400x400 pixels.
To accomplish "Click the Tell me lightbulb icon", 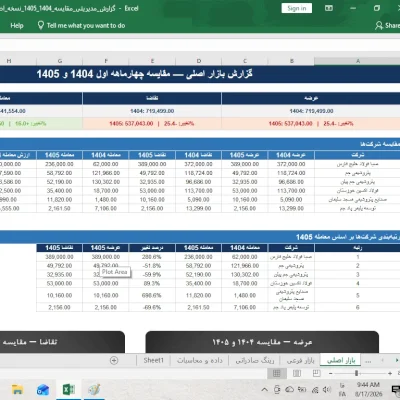I will click(x=41, y=25).
